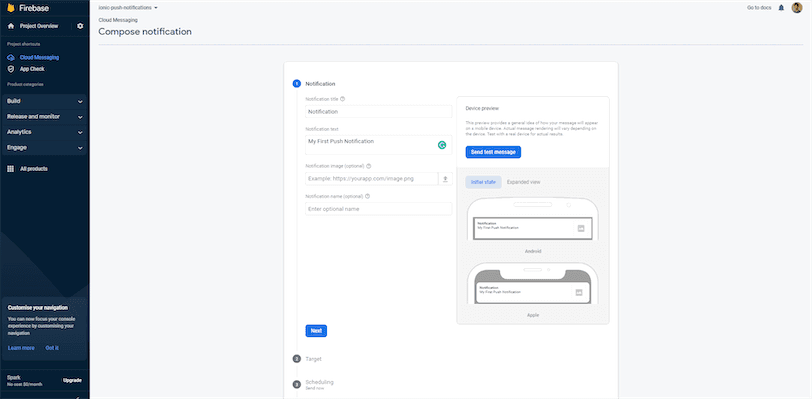Screen dimensions: 812x399
Task: Click the Next button
Action: point(316,331)
